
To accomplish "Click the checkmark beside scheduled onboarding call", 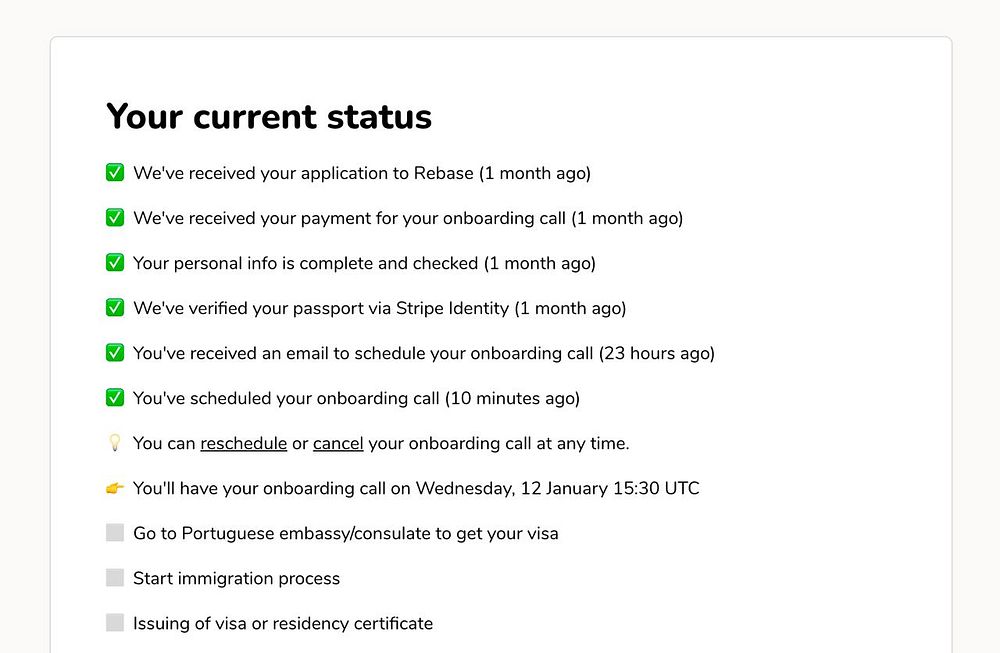I will tap(115, 398).
